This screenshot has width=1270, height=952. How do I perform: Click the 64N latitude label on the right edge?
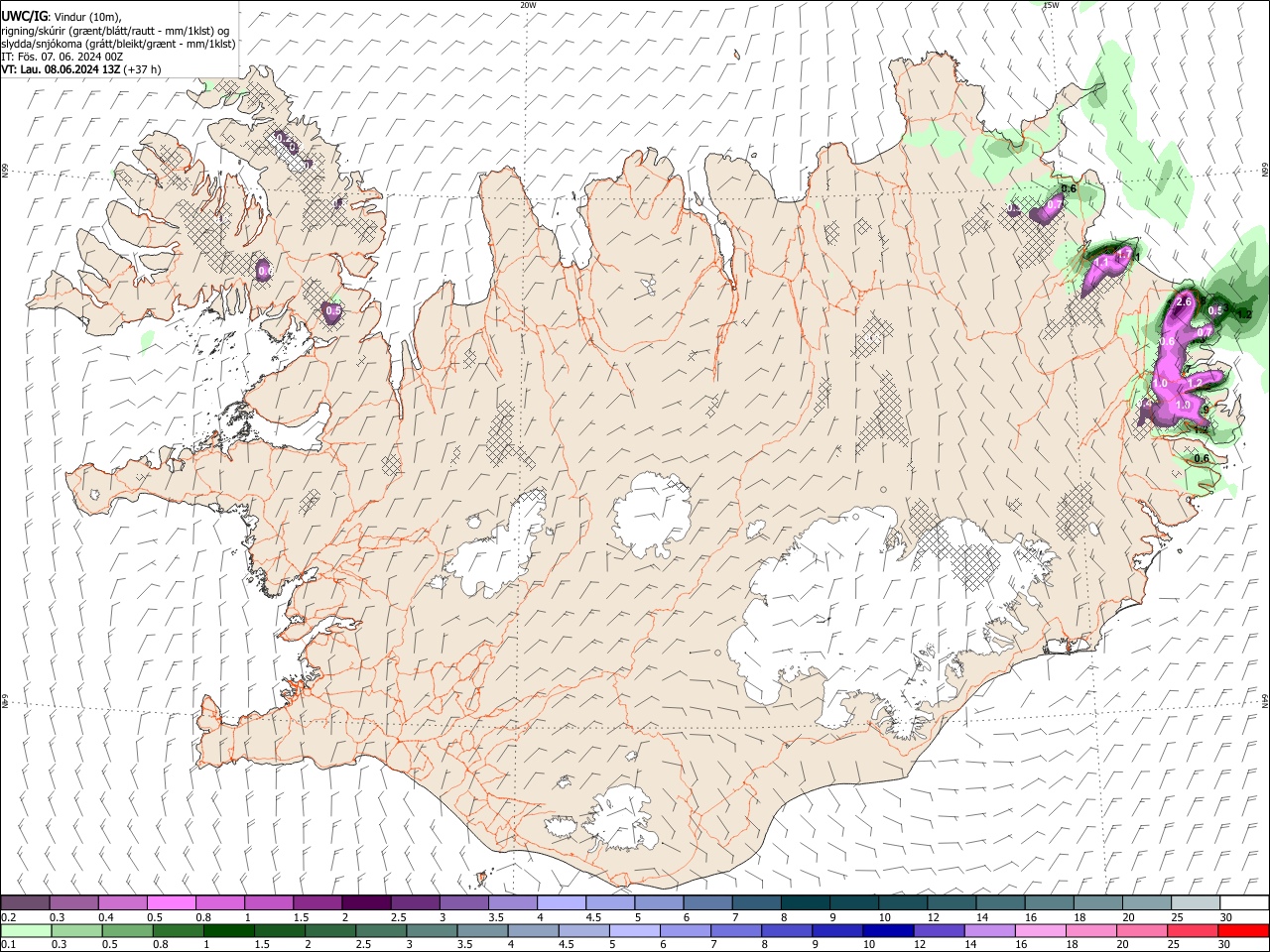tap(1265, 701)
